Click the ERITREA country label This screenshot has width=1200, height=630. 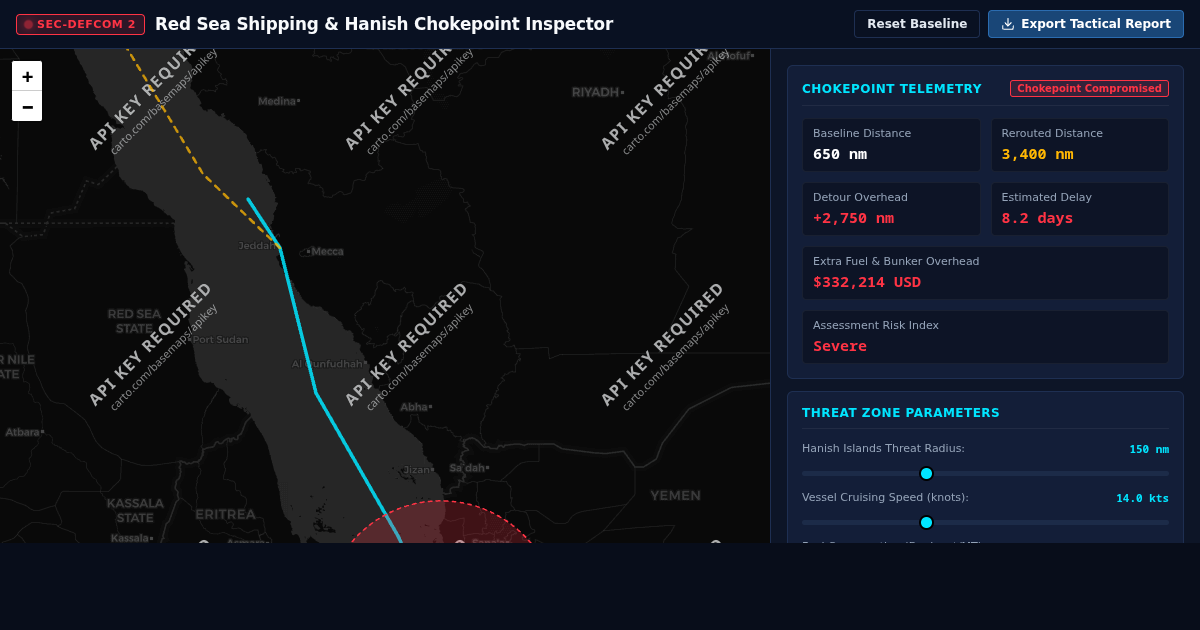click(x=225, y=514)
